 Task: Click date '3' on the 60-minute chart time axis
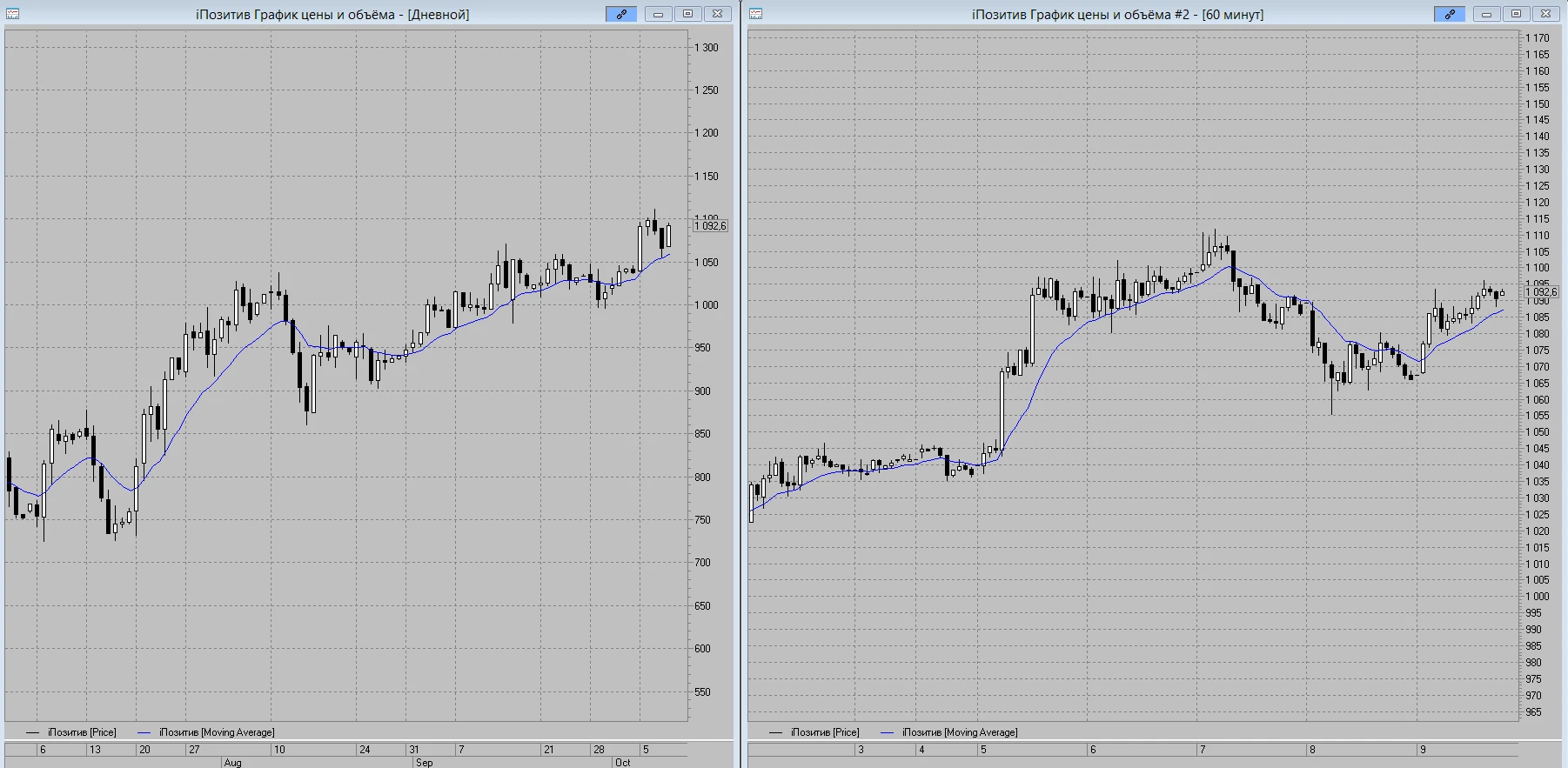pyautogui.click(x=861, y=750)
